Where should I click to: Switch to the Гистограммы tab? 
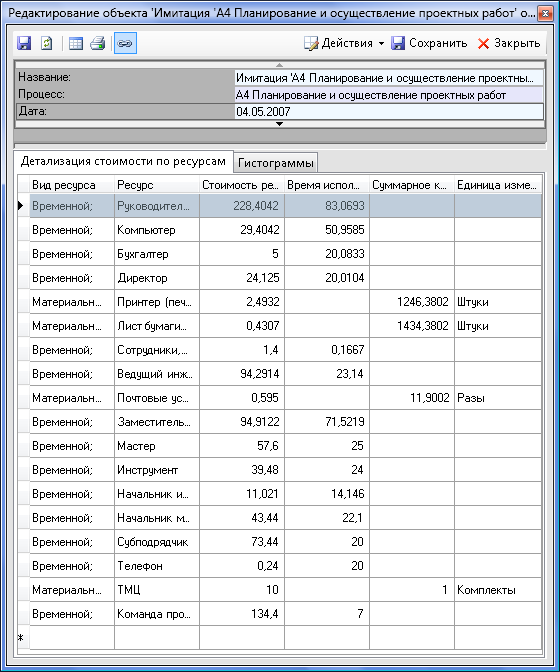(276, 163)
